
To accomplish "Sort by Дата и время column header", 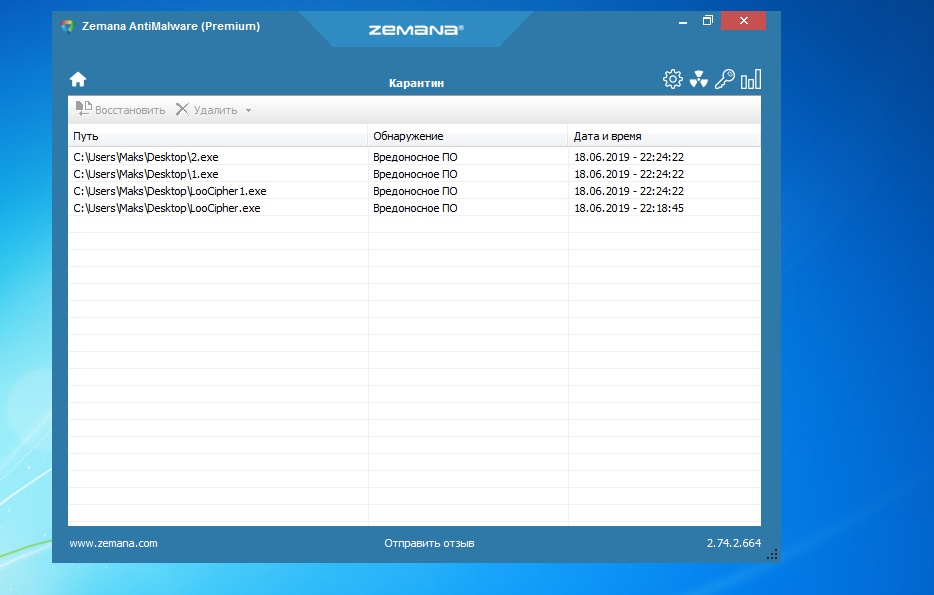I will click(664, 136).
